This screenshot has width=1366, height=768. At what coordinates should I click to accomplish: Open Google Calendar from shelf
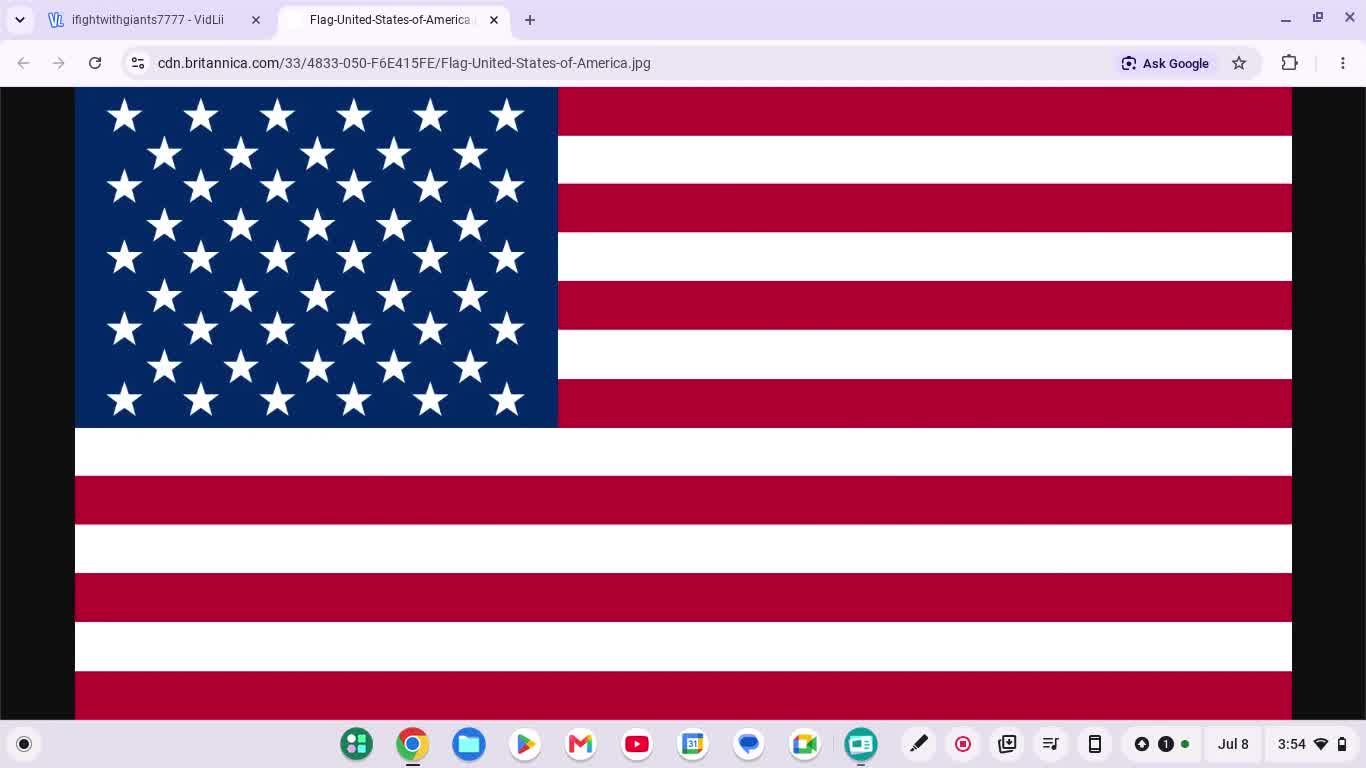(x=693, y=744)
